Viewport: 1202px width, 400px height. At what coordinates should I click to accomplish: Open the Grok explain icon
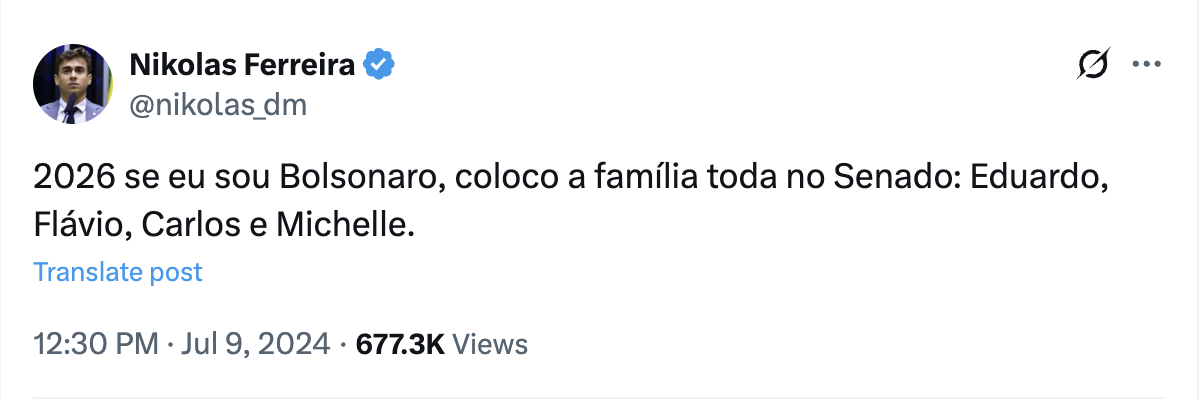[1093, 66]
